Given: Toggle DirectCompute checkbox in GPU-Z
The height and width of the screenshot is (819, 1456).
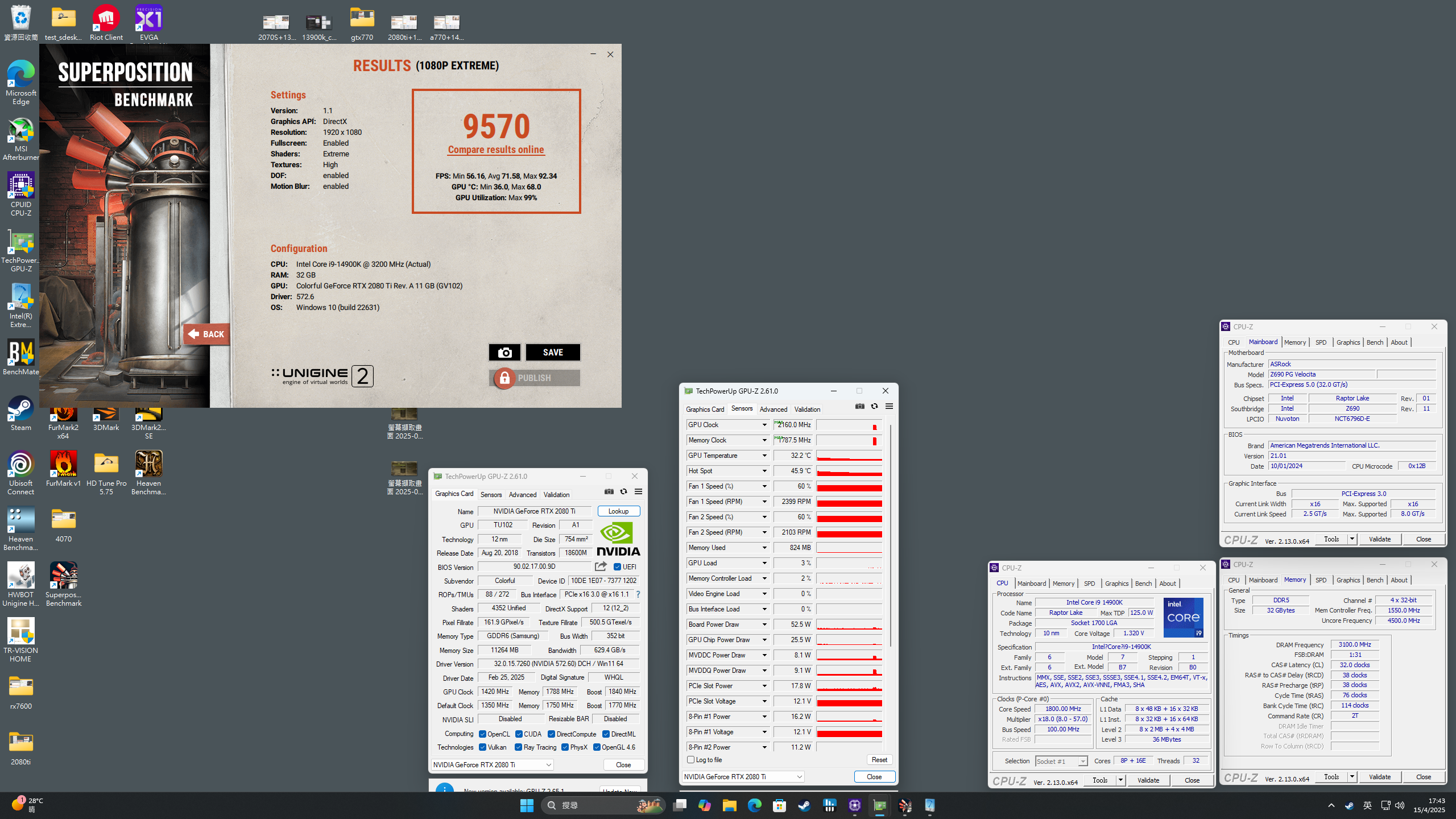Looking at the screenshot, I should 551,734.
